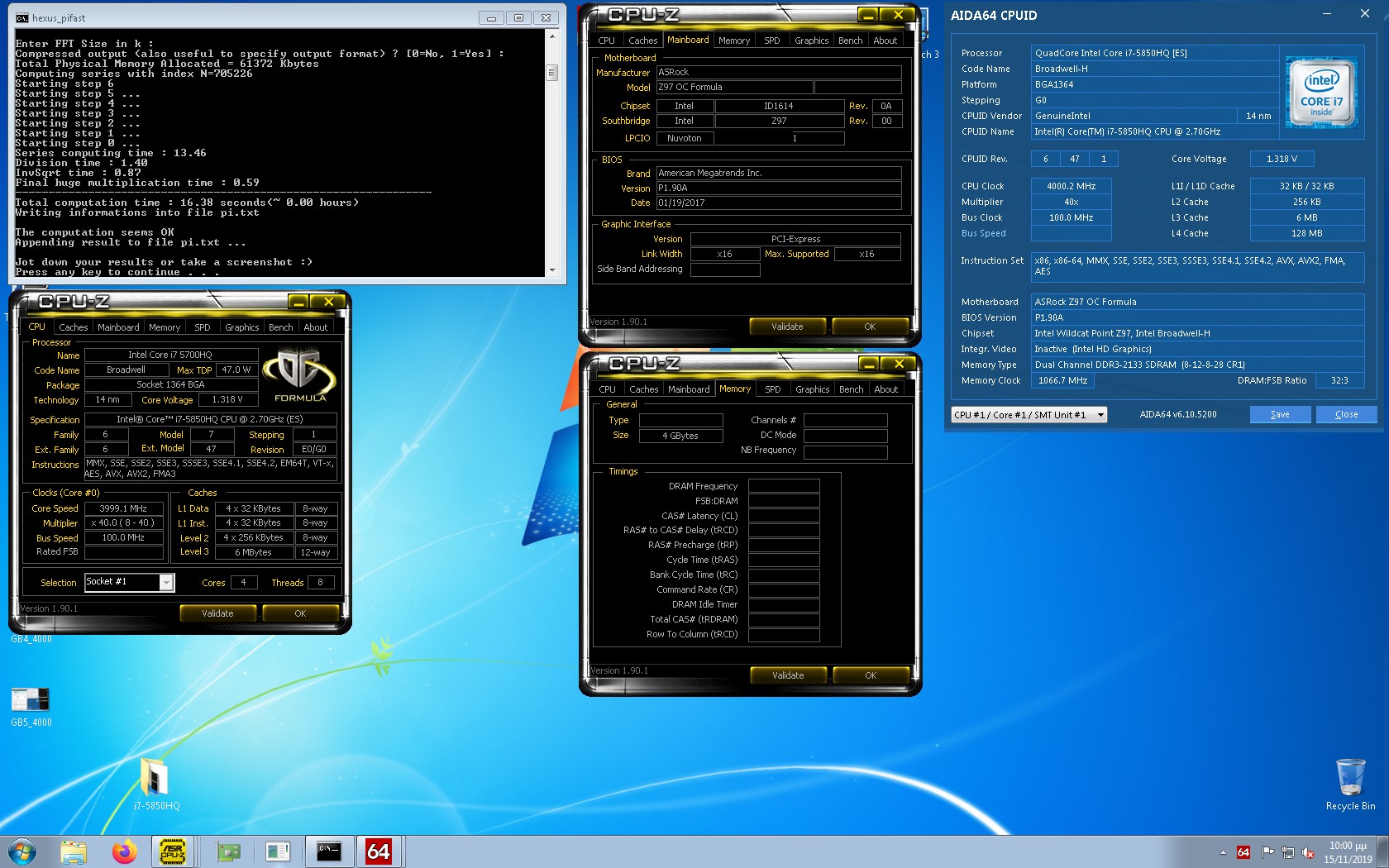Open the motherboard utility taskbar icon
This screenshot has height=868, width=1389.
pos(228,851)
